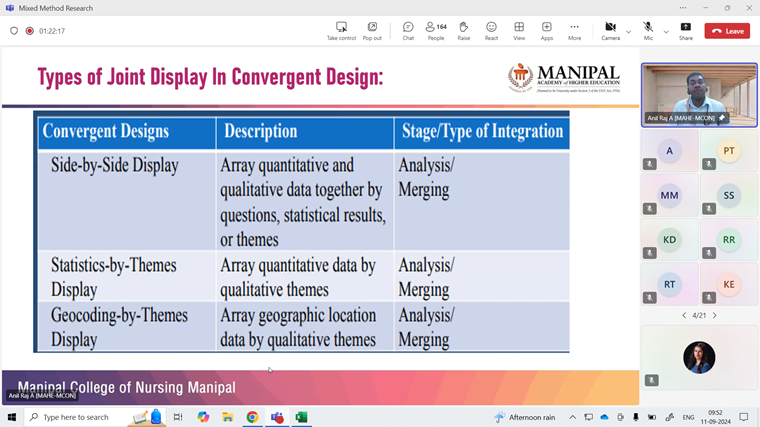The width and height of the screenshot is (760, 427).
Task: Go to previous participants page
Action: point(684,315)
